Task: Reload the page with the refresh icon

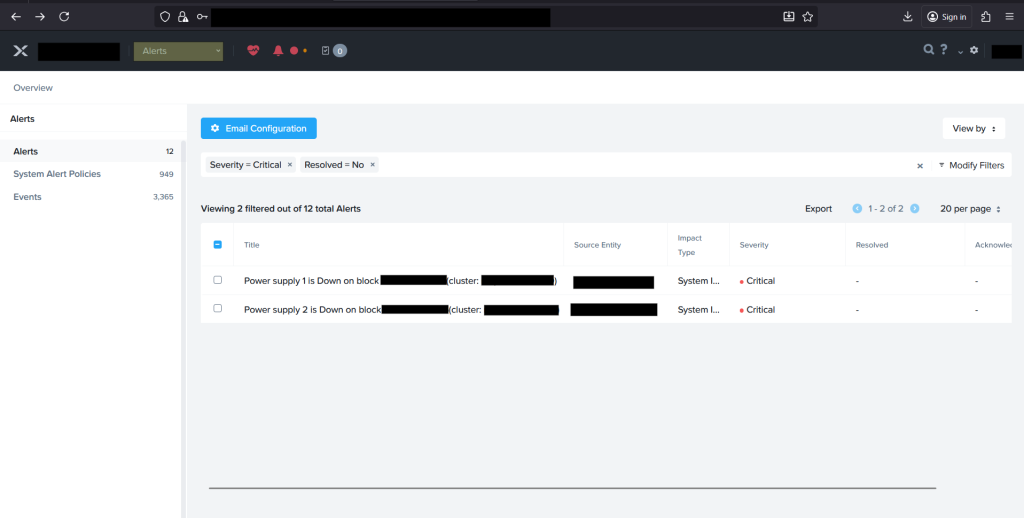Action: click(x=64, y=17)
